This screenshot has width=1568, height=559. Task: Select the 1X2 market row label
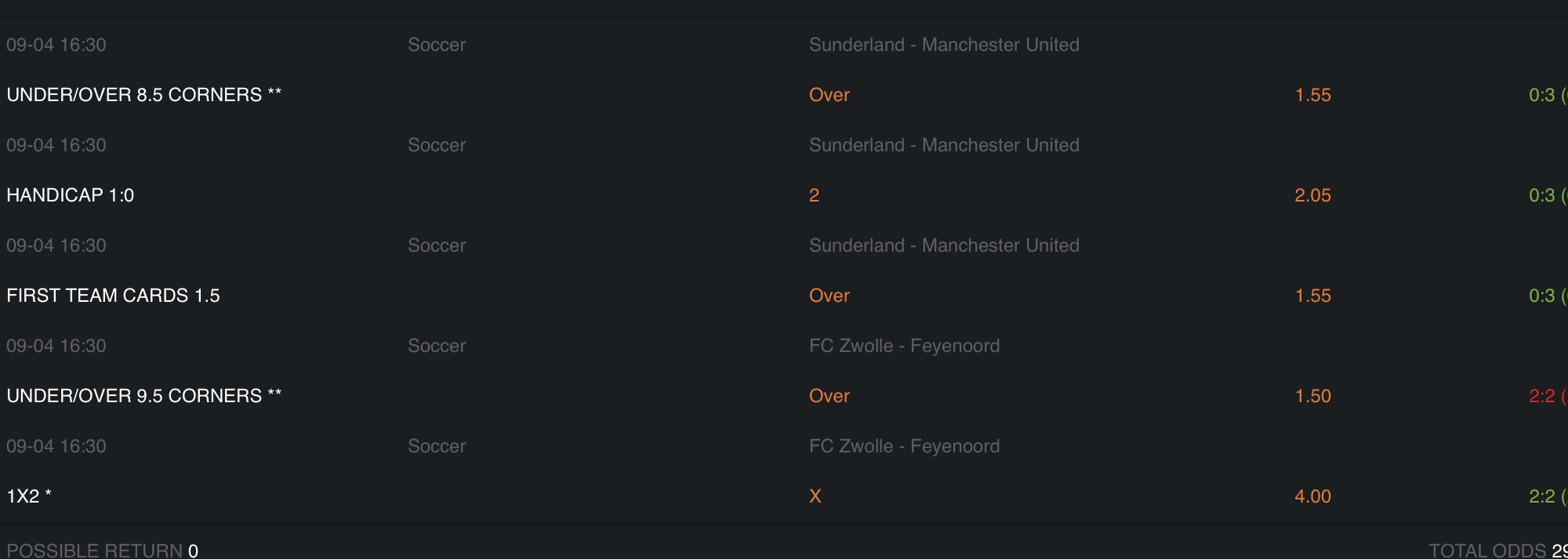coord(29,496)
